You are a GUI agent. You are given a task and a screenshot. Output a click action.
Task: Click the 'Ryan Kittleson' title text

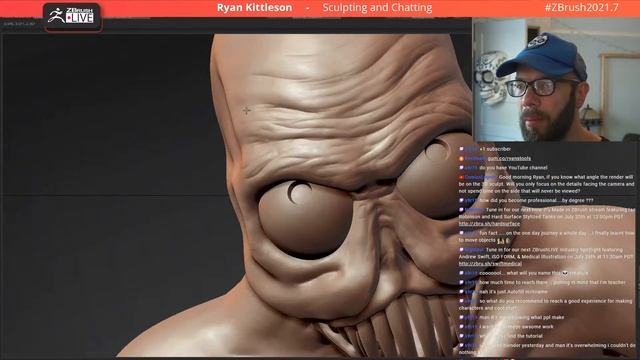[x=254, y=8]
